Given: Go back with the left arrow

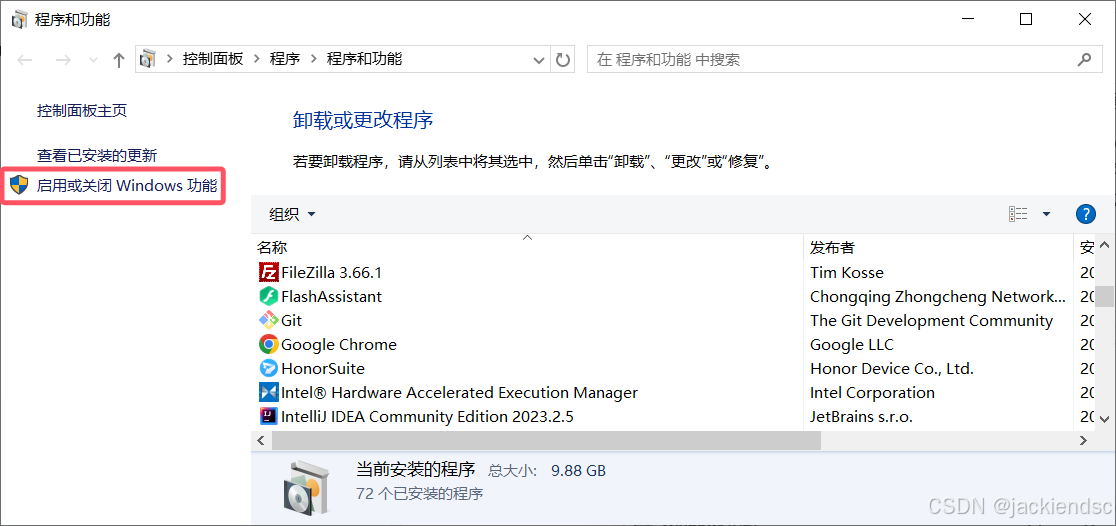Looking at the screenshot, I should [x=24, y=60].
